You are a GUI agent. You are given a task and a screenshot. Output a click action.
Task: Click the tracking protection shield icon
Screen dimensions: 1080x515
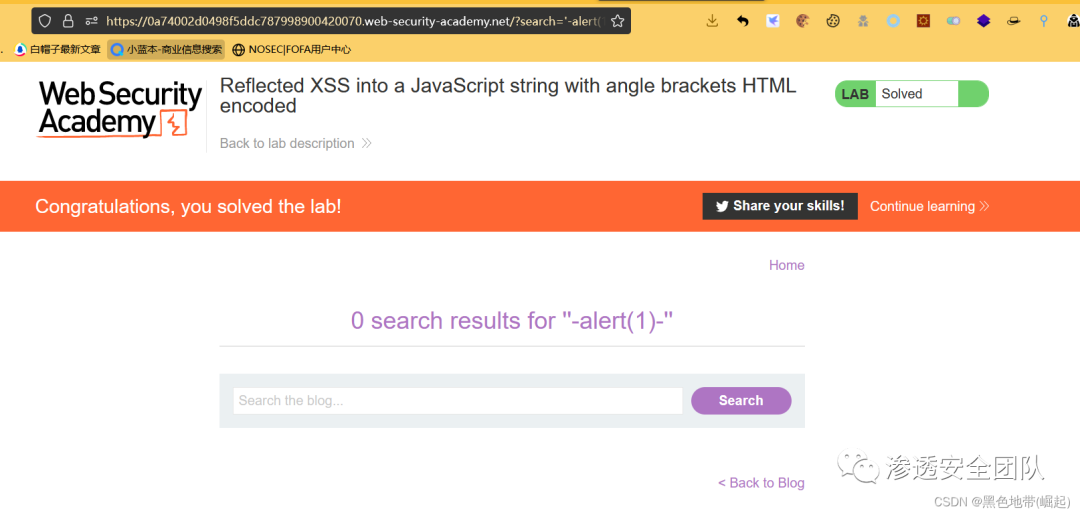(x=45, y=20)
